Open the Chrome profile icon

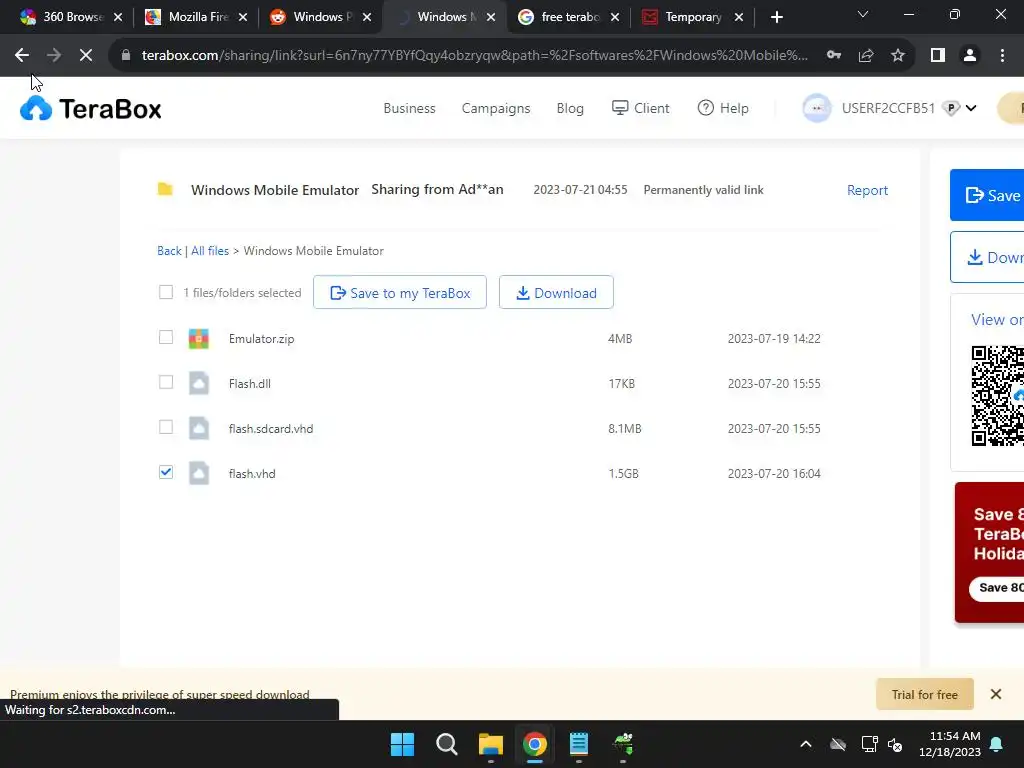coord(970,56)
